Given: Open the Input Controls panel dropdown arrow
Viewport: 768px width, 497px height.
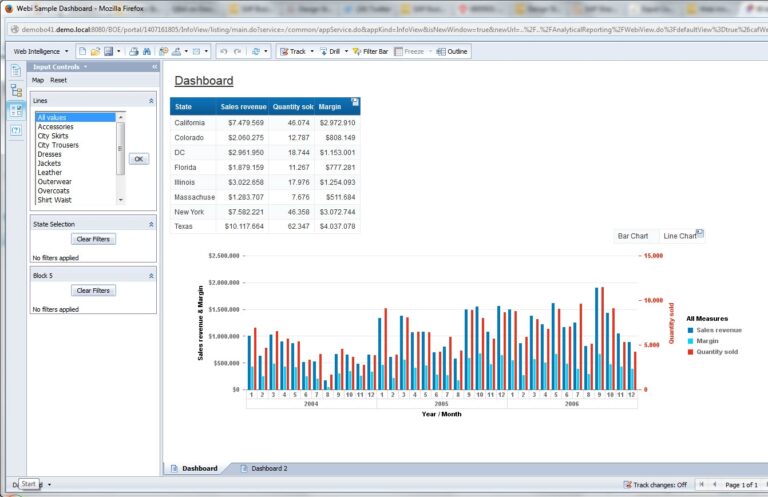Looking at the screenshot, I should click(85, 67).
